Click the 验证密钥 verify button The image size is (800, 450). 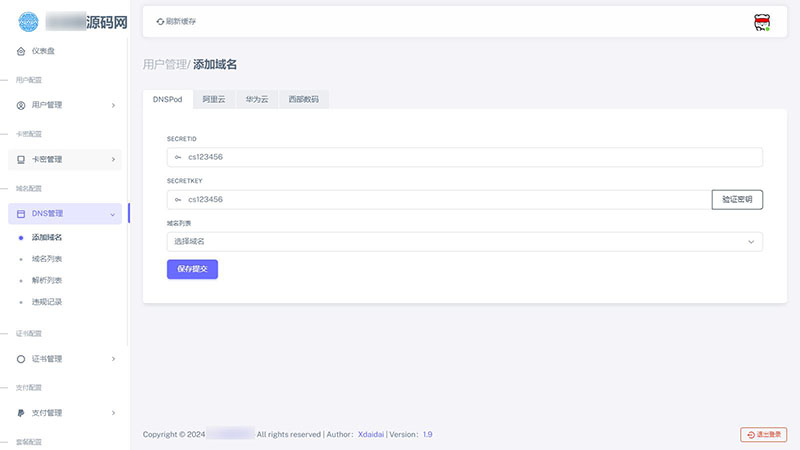737,199
